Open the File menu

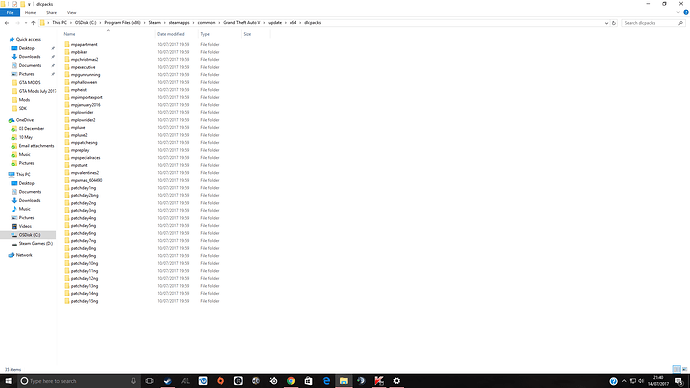click(x=10, y=12)
